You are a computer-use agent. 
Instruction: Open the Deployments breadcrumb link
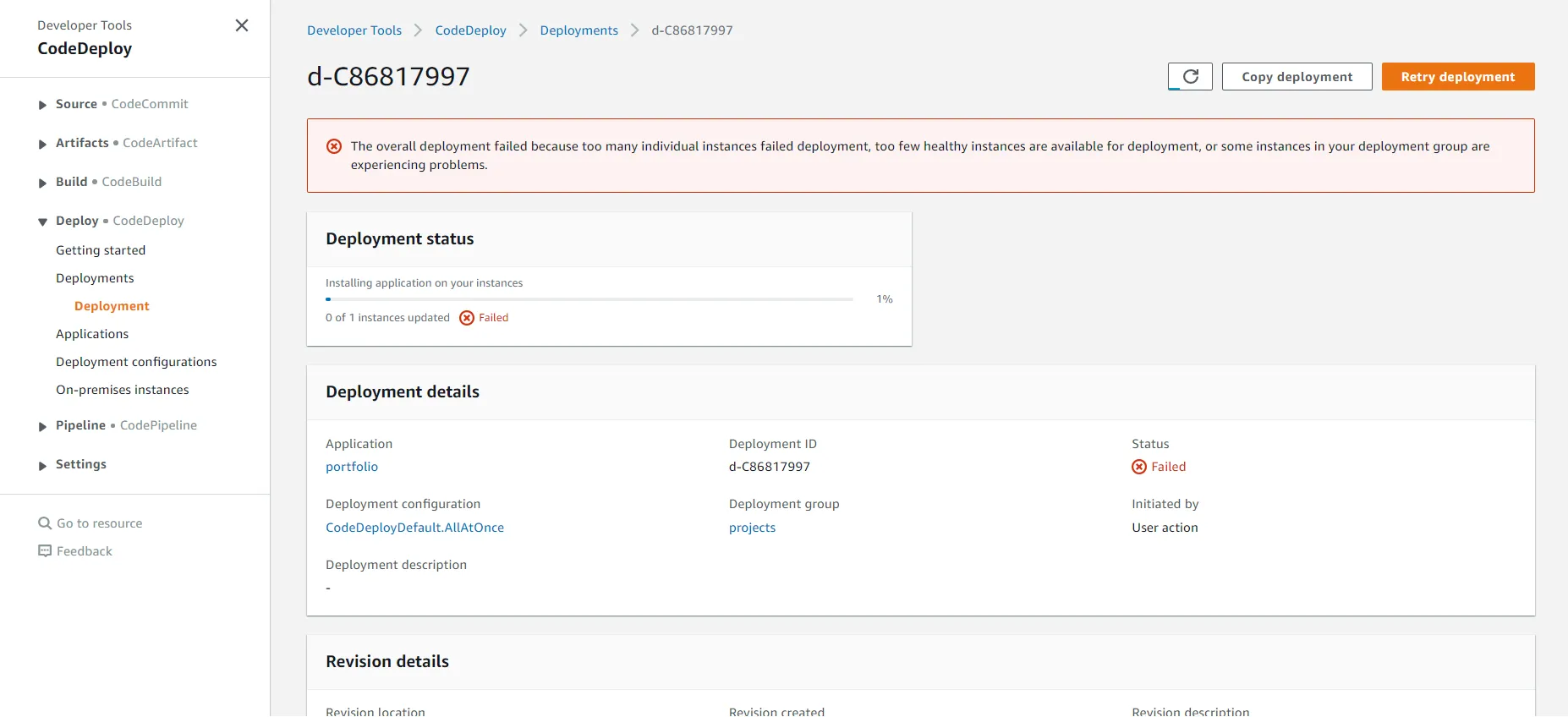(579, 30)
